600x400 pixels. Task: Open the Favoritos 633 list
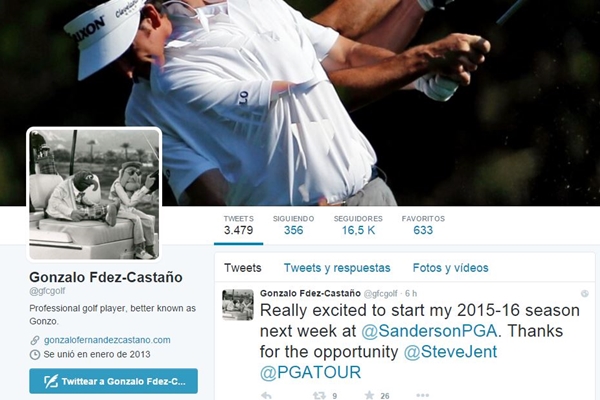point(423,225)
